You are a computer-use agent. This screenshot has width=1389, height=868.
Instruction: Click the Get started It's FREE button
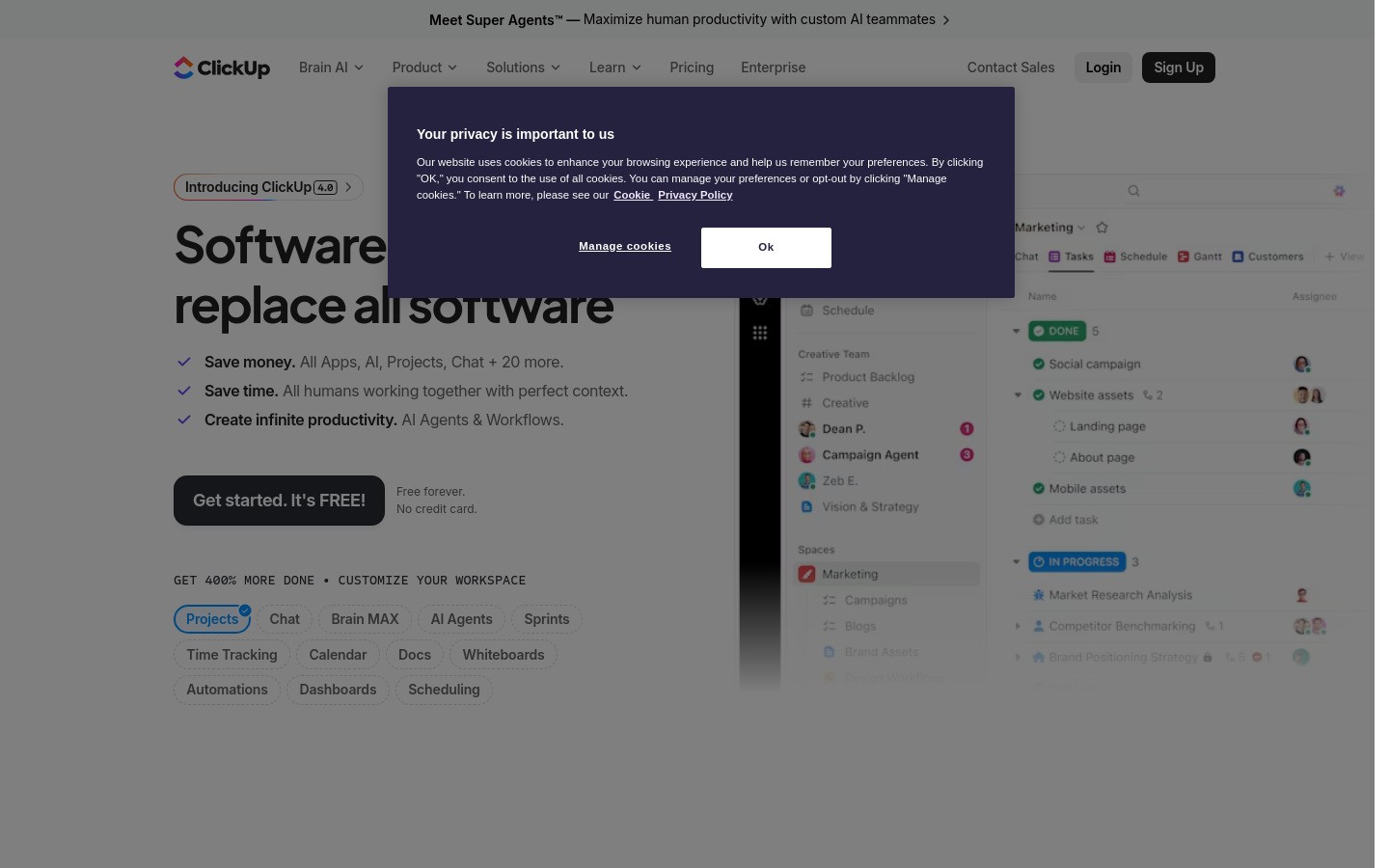pos(279,500)
